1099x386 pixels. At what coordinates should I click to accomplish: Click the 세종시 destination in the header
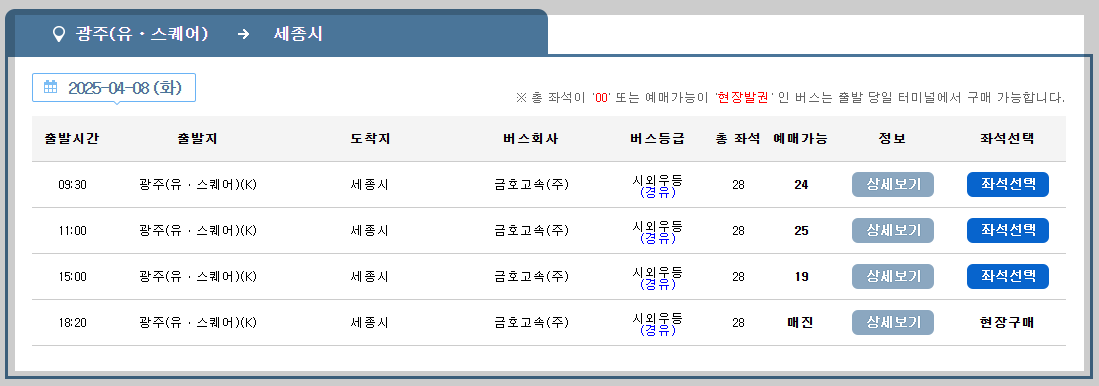pos(298,34)
